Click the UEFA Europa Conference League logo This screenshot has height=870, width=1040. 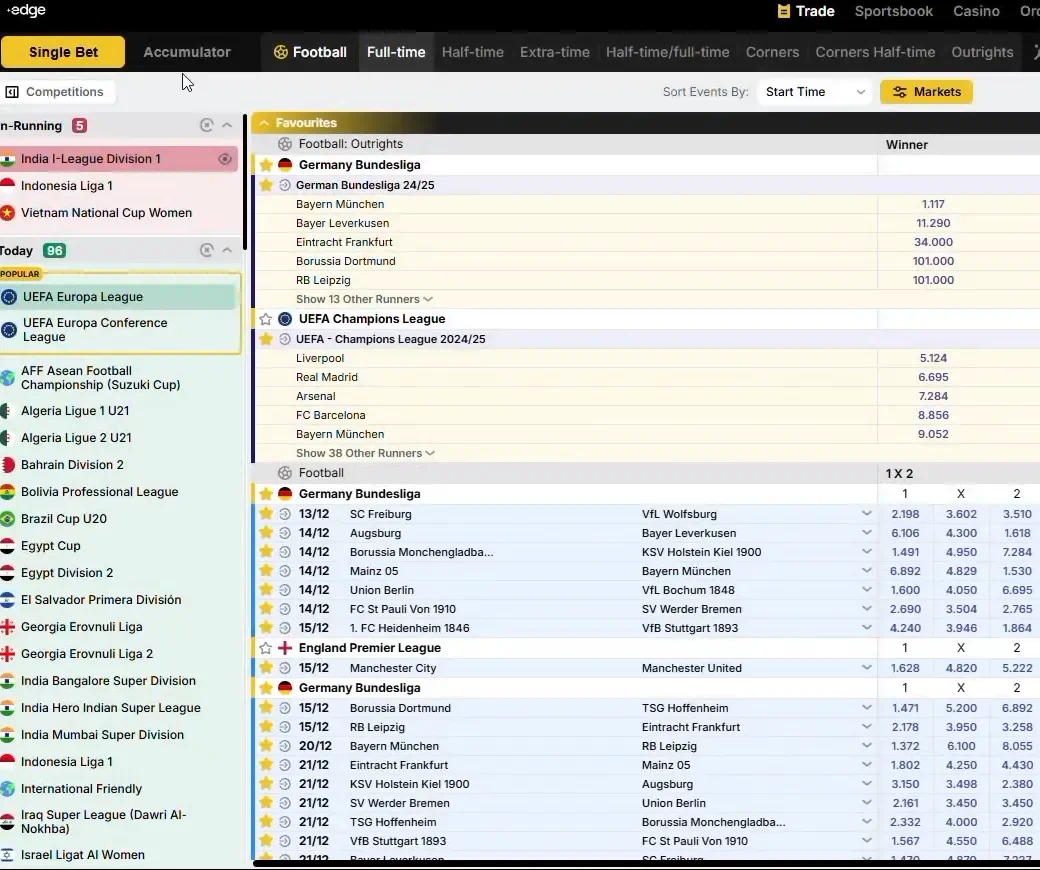point(9,330)
